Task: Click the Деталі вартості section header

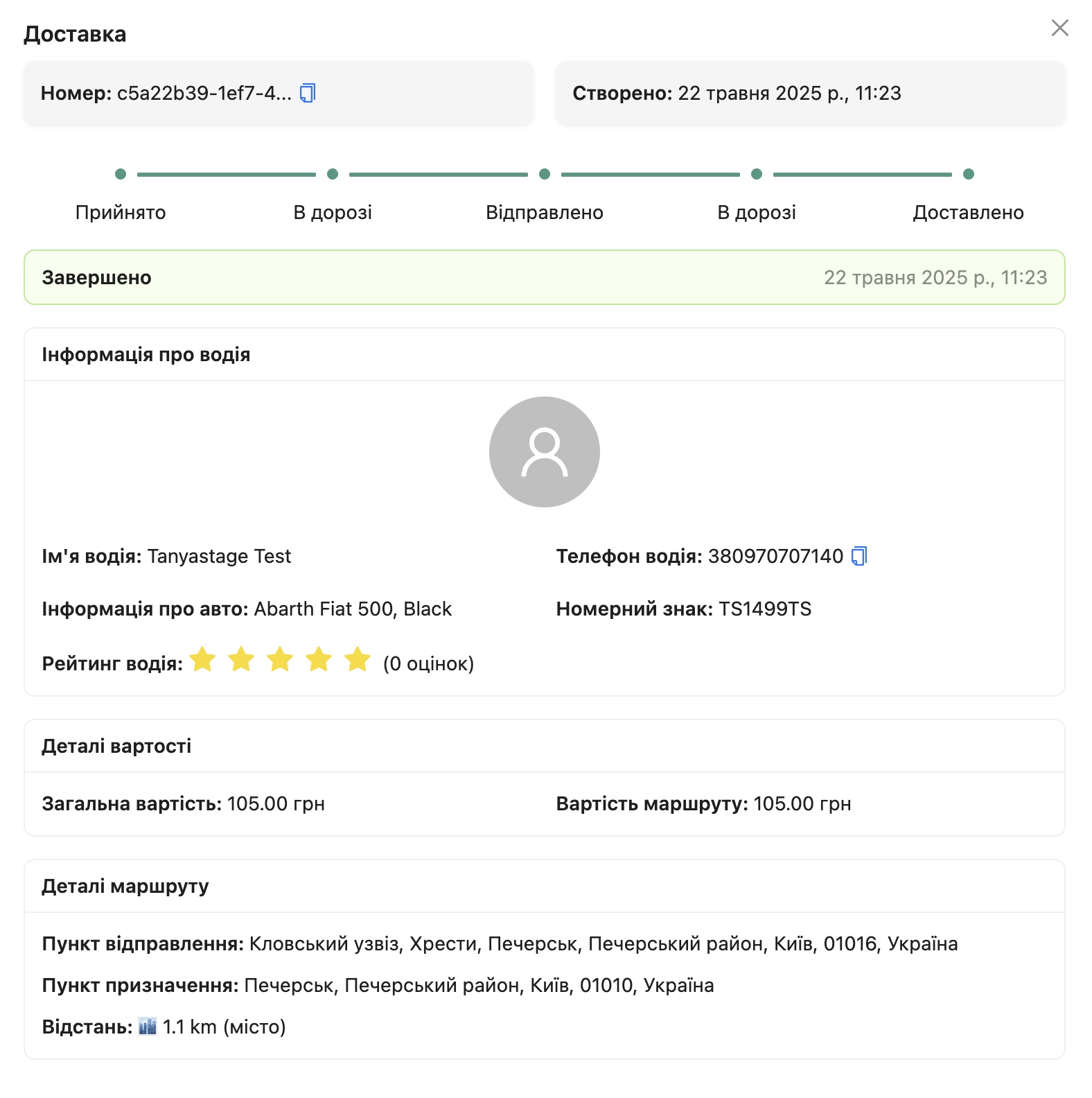Action: tap(116, 746)
